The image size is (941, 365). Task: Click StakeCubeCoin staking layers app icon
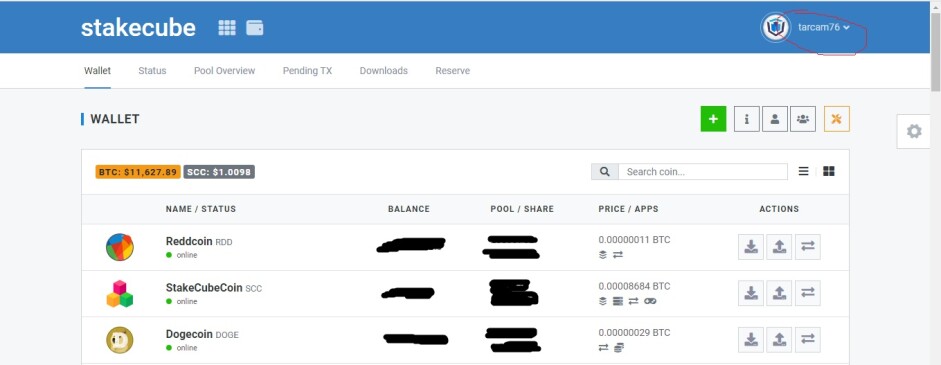pos(603,301)
